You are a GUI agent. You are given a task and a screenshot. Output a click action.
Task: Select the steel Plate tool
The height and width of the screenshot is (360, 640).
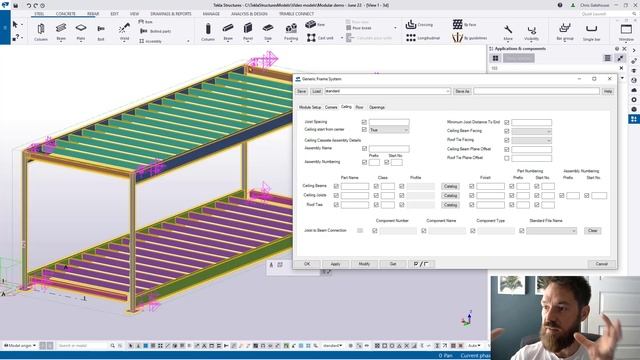(81, 32)
